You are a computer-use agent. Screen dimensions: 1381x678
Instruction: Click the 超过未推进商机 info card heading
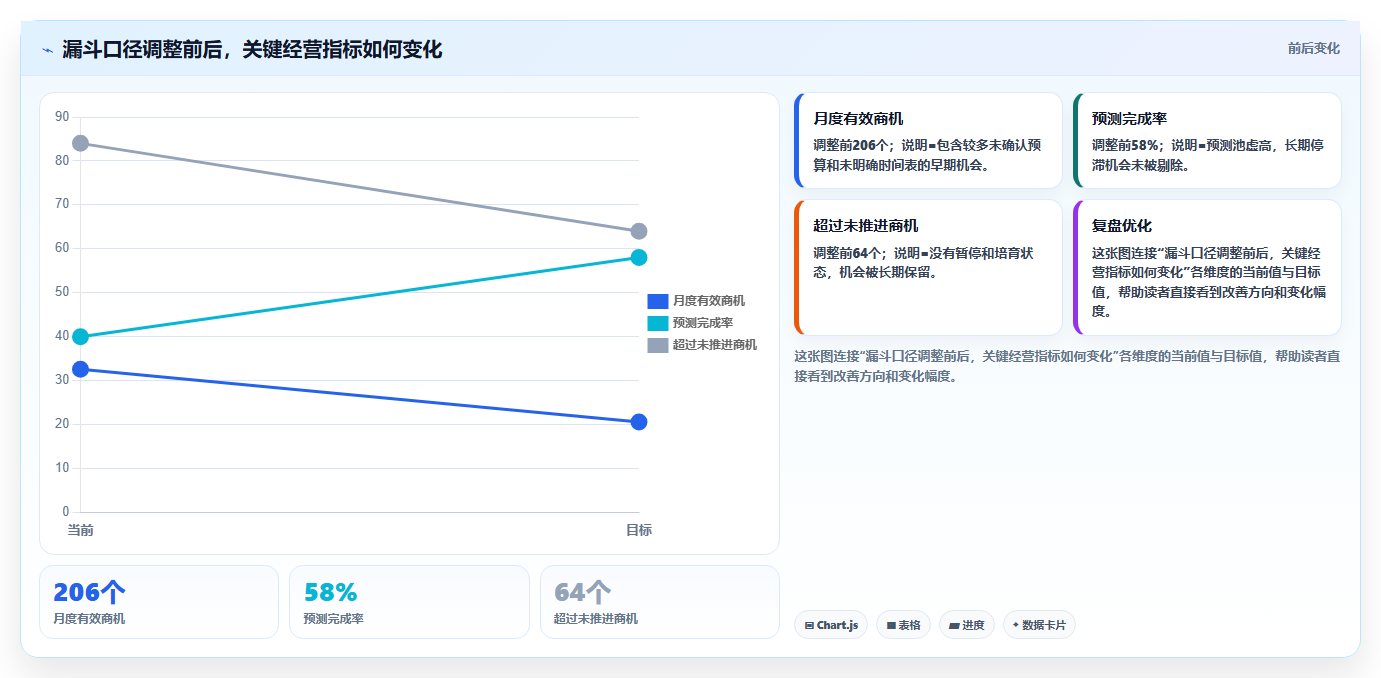[x=865, y=226]
